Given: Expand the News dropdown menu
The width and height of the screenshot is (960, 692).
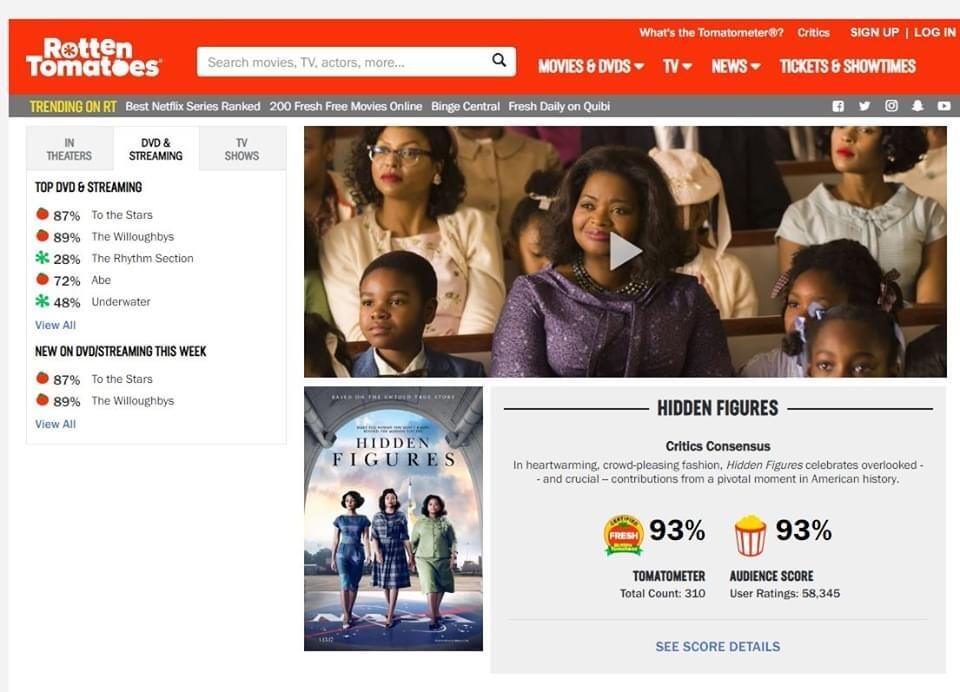Looking at the screenshot, I should click(x=735, y=66).
